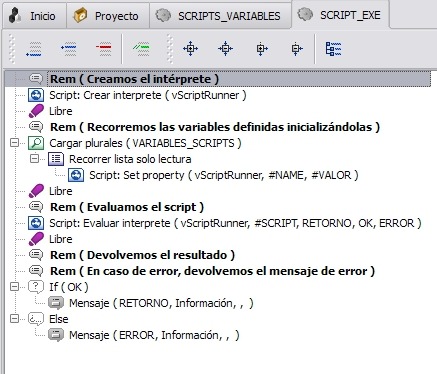
Task: Click the third small node expand icon
Action: [x=262, y=49]
